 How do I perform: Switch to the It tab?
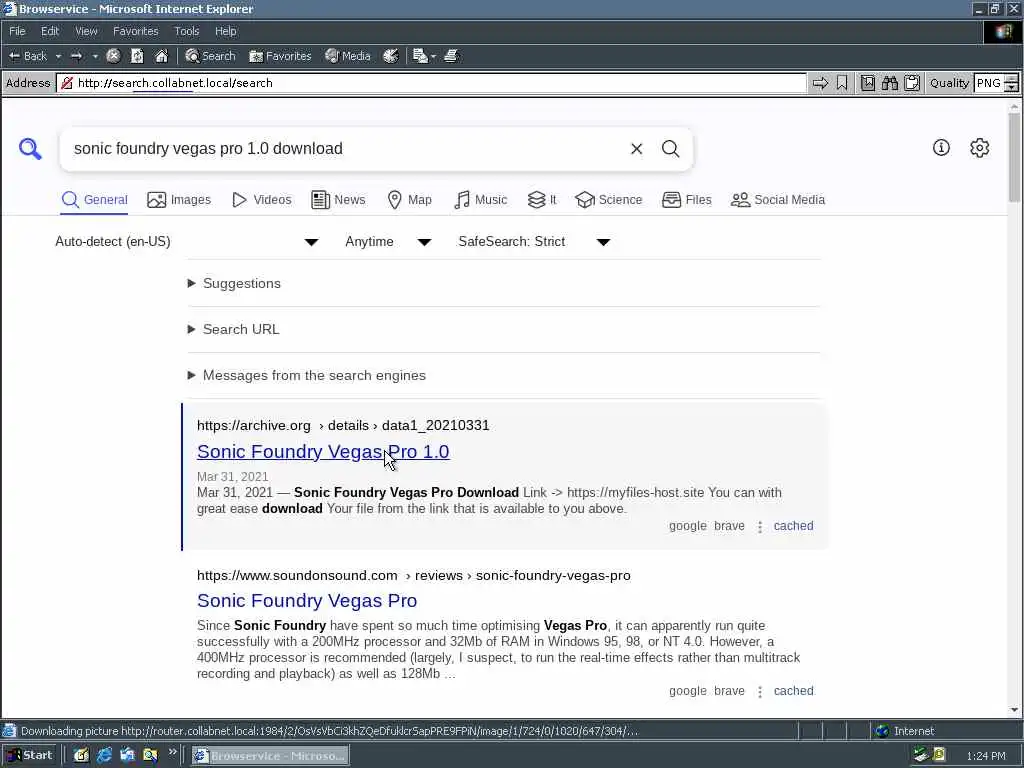point(542,200)
